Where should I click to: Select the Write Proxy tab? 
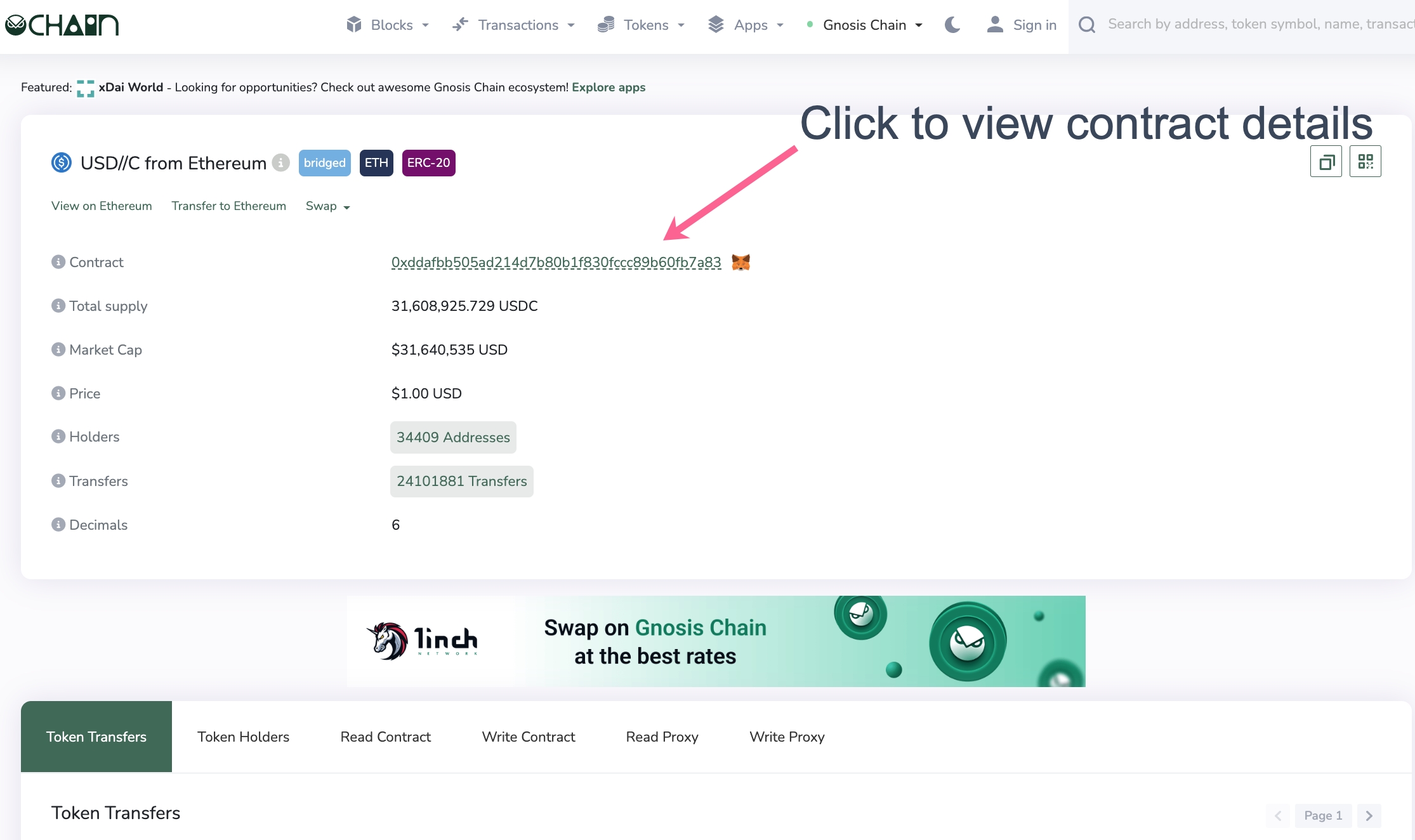[x=787, y=737]
